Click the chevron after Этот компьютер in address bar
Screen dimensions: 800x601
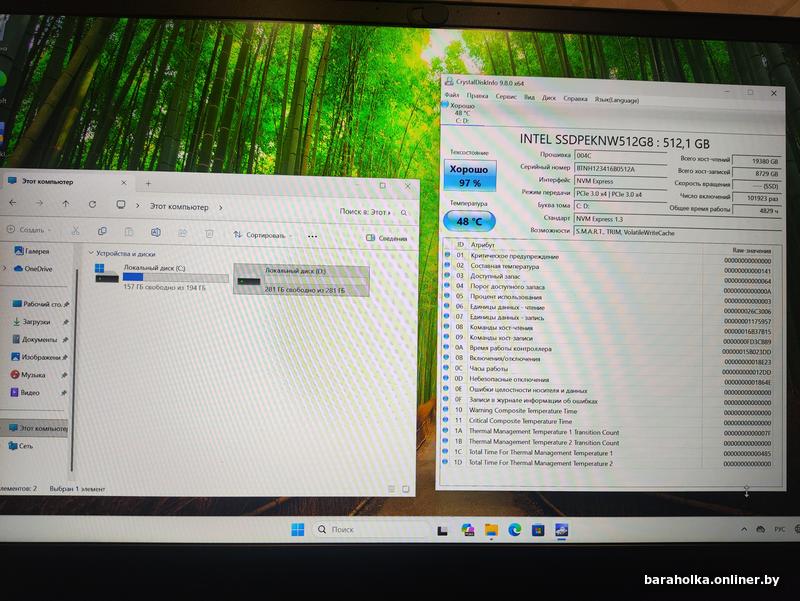tap(220, 207)
